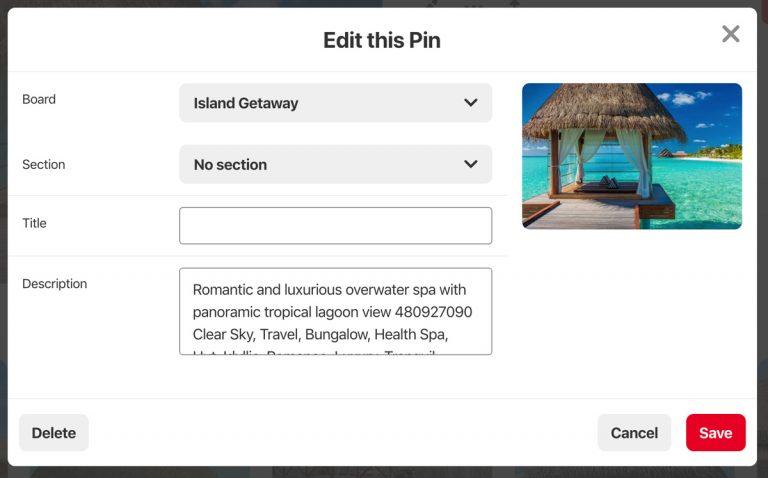Close the Edit this Pin dialog
This screenshot has width=768, height=478.
tap(731, 34)
